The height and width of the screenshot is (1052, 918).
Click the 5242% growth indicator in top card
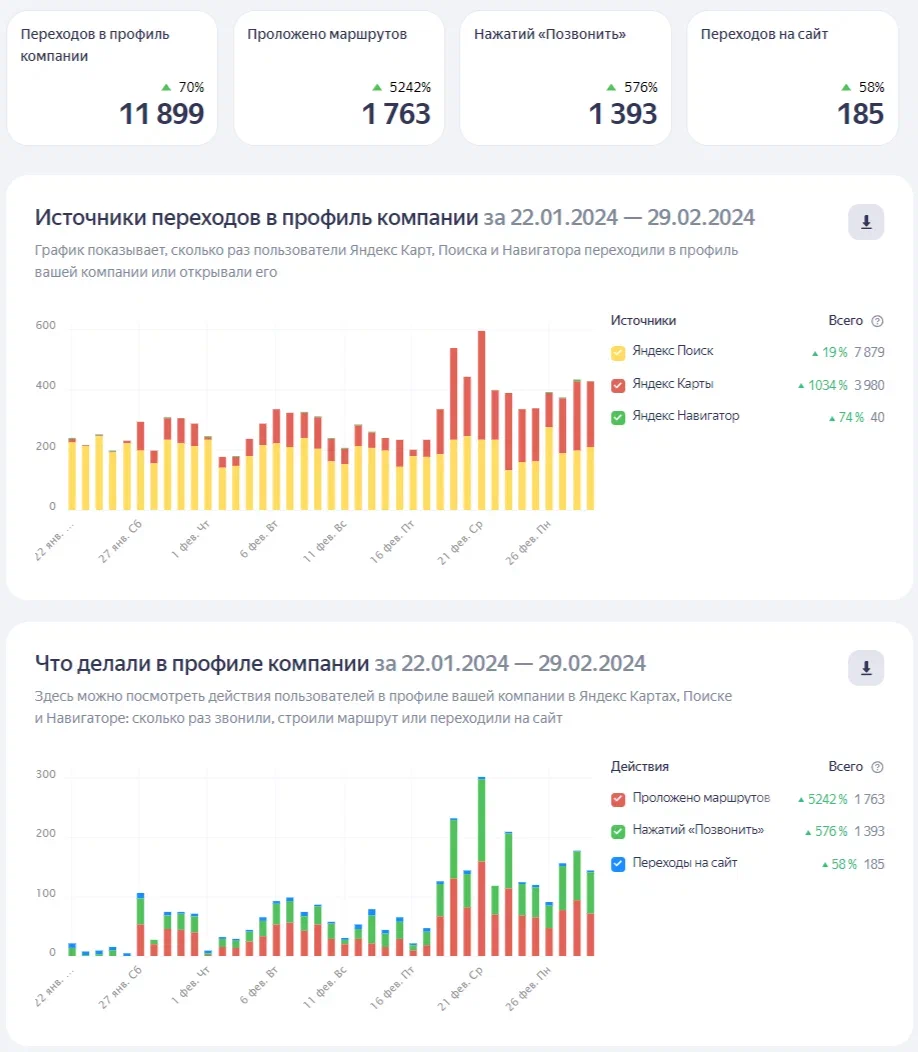click(x=401, y=88)
